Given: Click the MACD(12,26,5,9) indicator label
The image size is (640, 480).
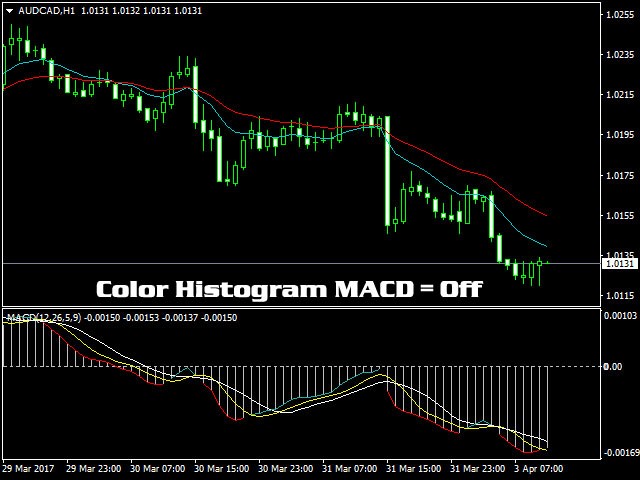Looking at the screenshot, I should (x=44, y=318).
